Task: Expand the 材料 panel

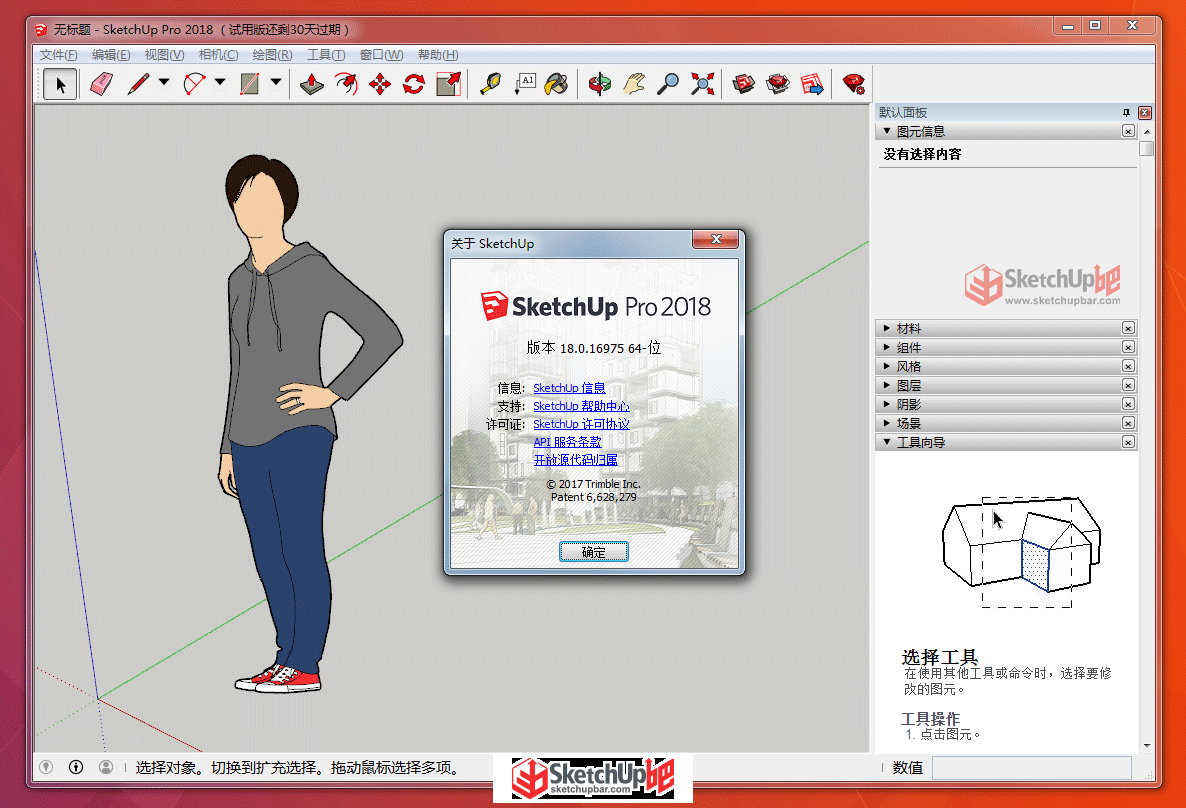Action: tap(886, 328)
